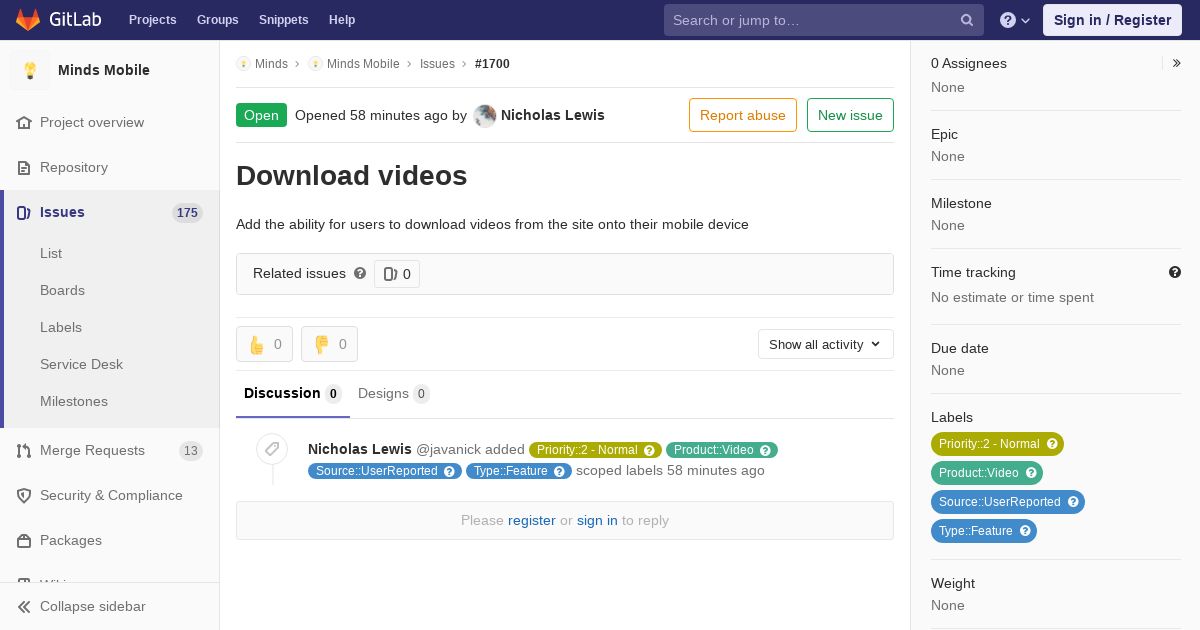Click the Related issues help icon
The width and height of the screenshot is (1200, 630).
pyautogui.click(x=360, y=273)
